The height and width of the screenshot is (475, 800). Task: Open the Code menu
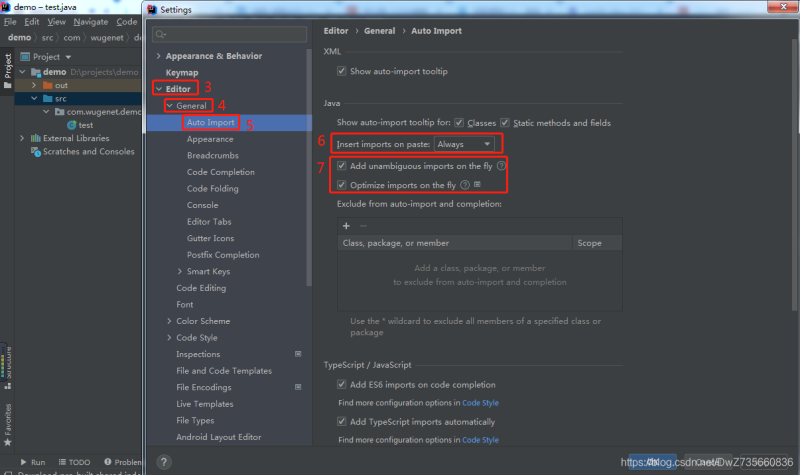(127, 21)
